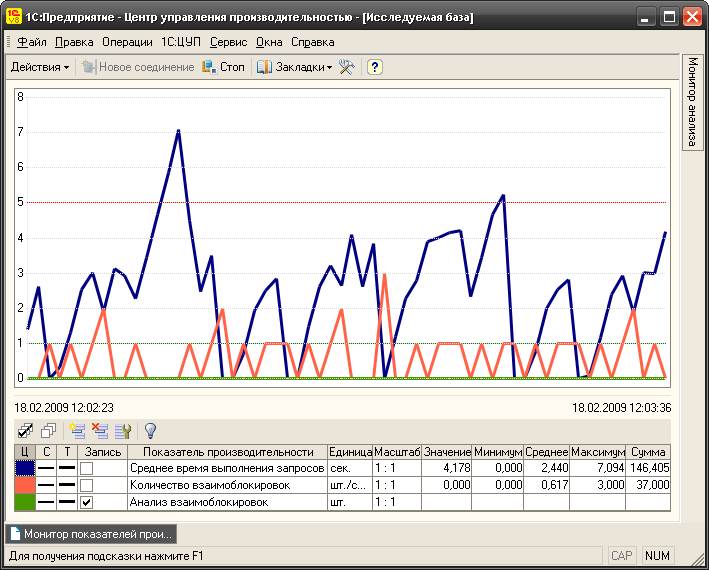Click the Значение column header
The height and width of the screenshot is (570, 709).
[x=447, y=452]
